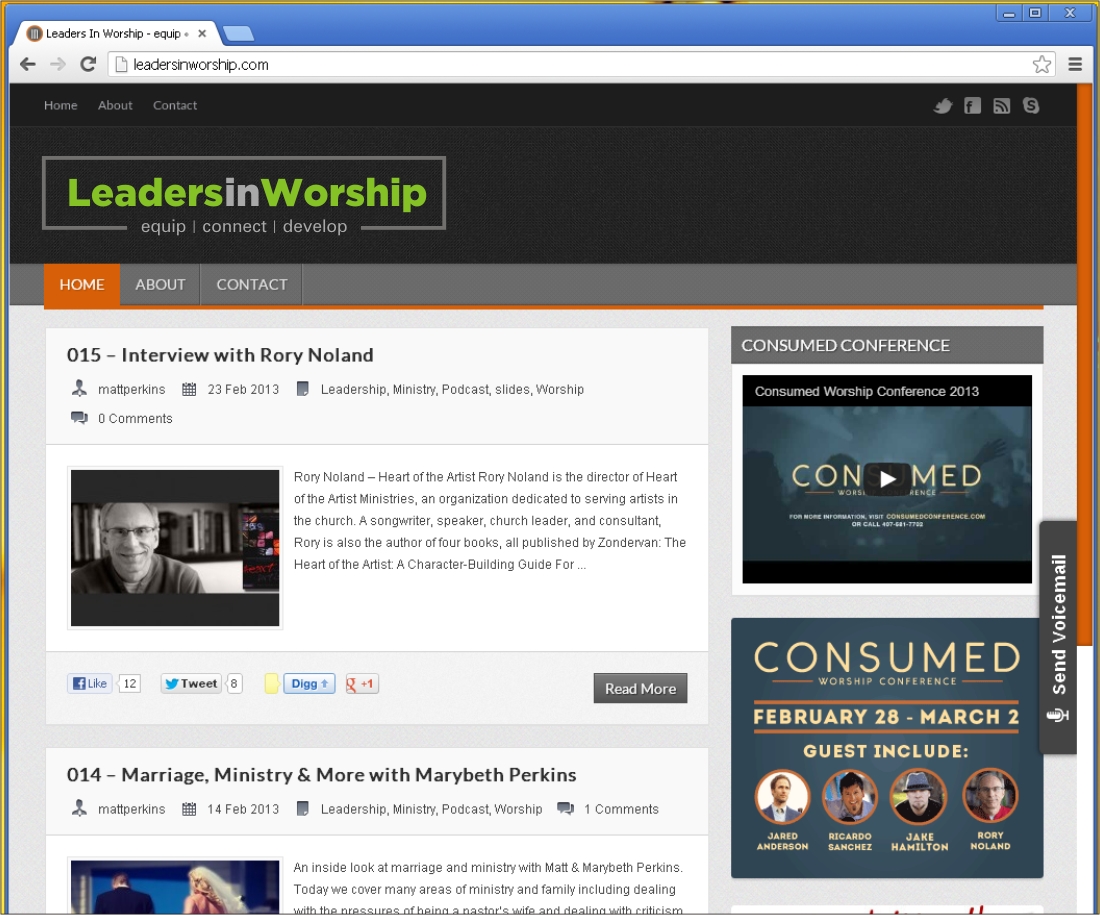Click author mattperkins on post 014
This screenshot has width=1100, height=915.
coord(131,809)
